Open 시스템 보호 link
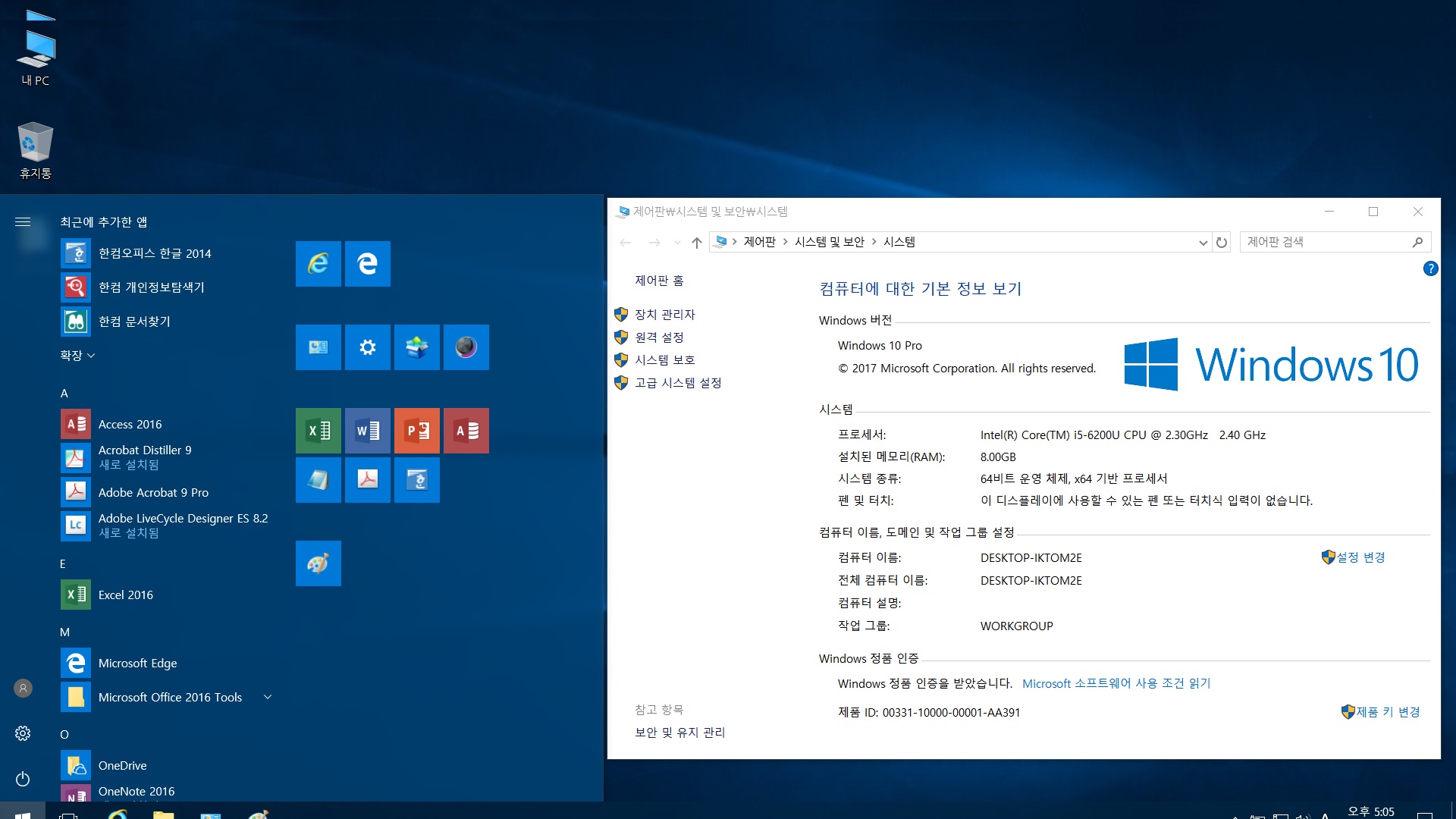 664,360
